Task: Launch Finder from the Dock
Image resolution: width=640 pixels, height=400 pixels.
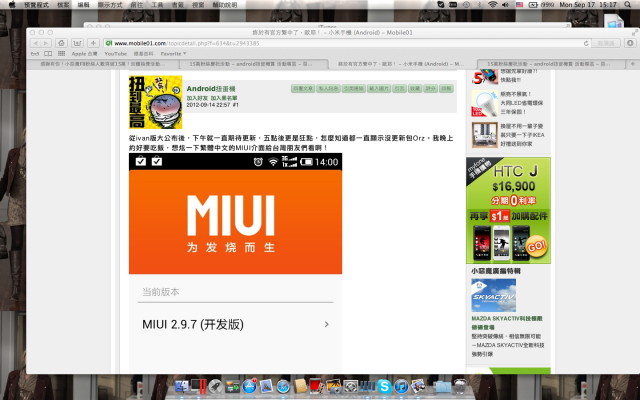Action: [182, 386]
